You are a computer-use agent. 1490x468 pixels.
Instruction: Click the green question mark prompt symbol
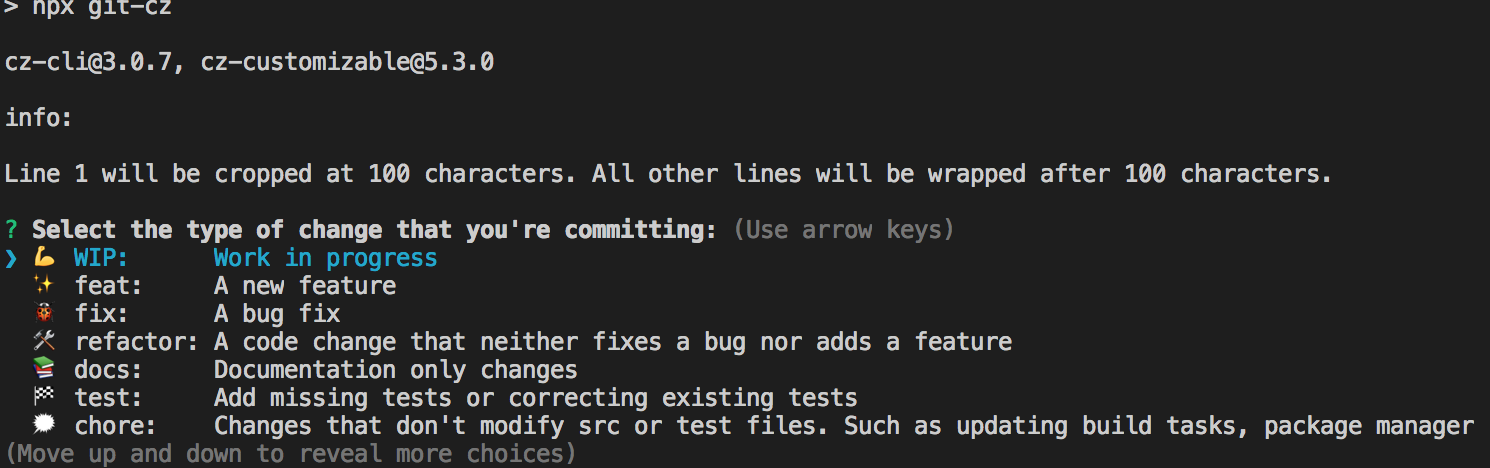(x=11, y=230)
